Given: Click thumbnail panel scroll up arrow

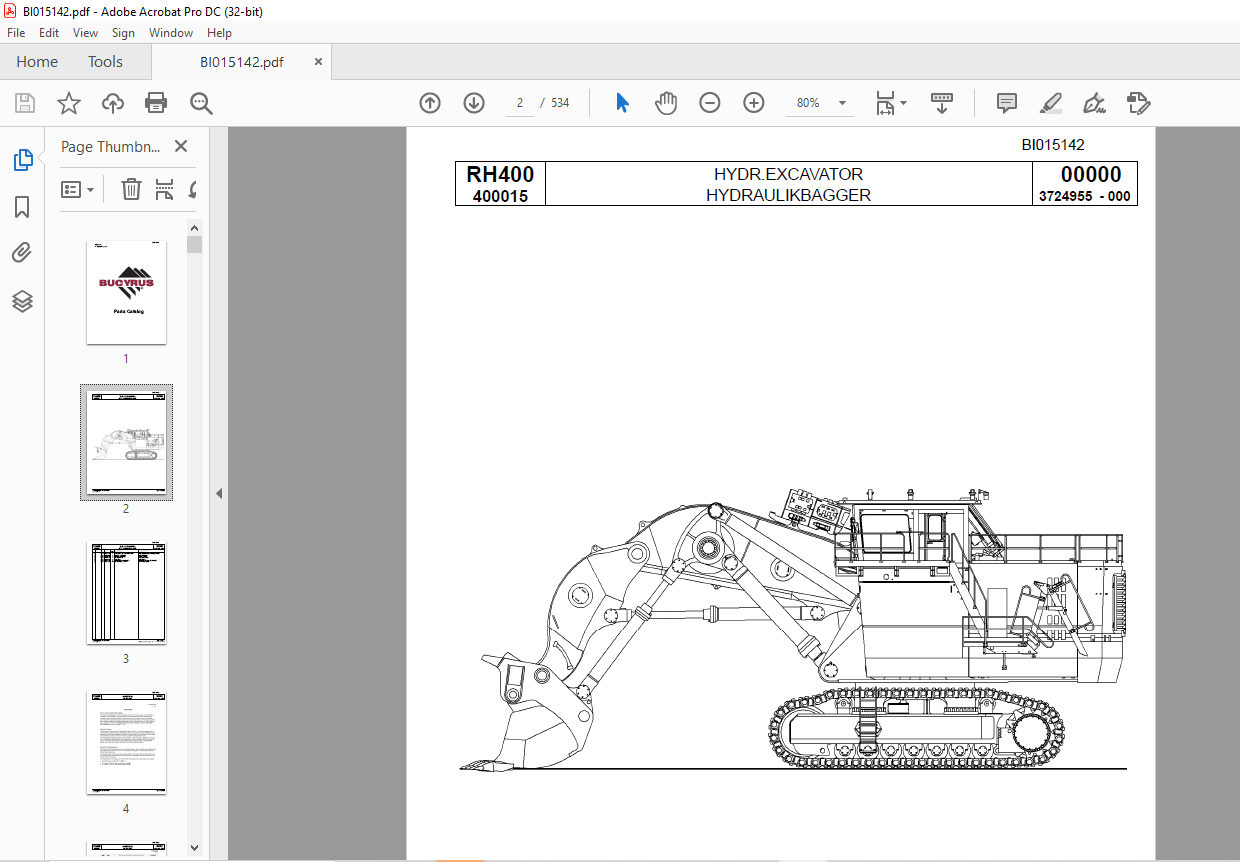Looking at the screenshot, I should (x=194, y=228).
